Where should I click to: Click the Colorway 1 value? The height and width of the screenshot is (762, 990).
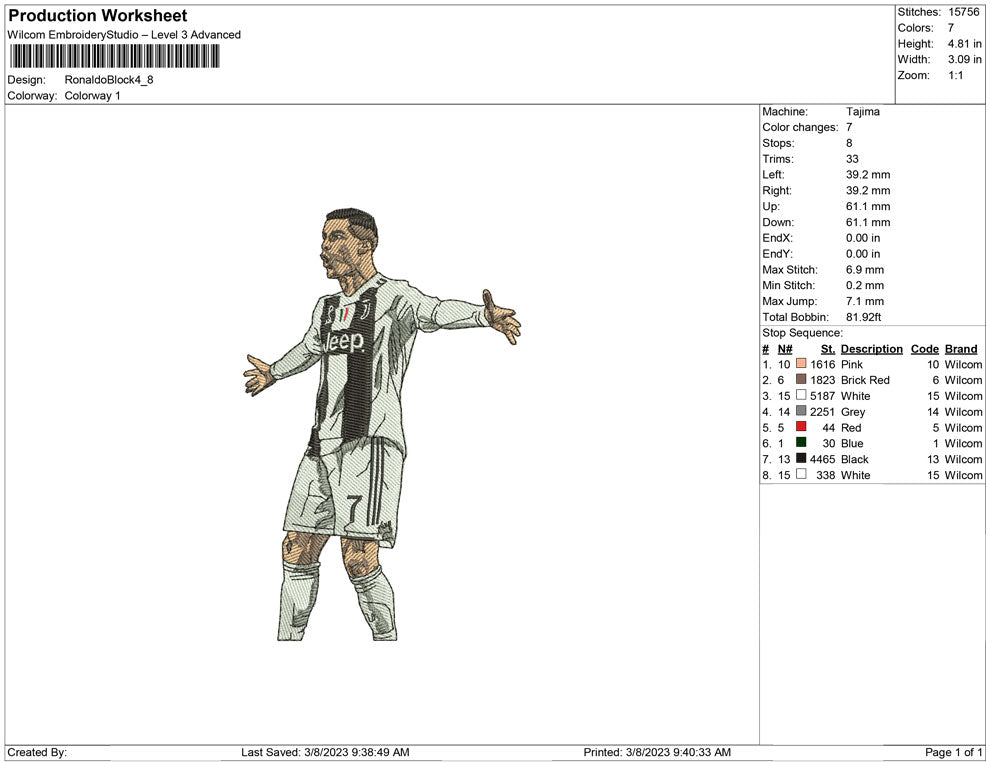tap(92, 96)
